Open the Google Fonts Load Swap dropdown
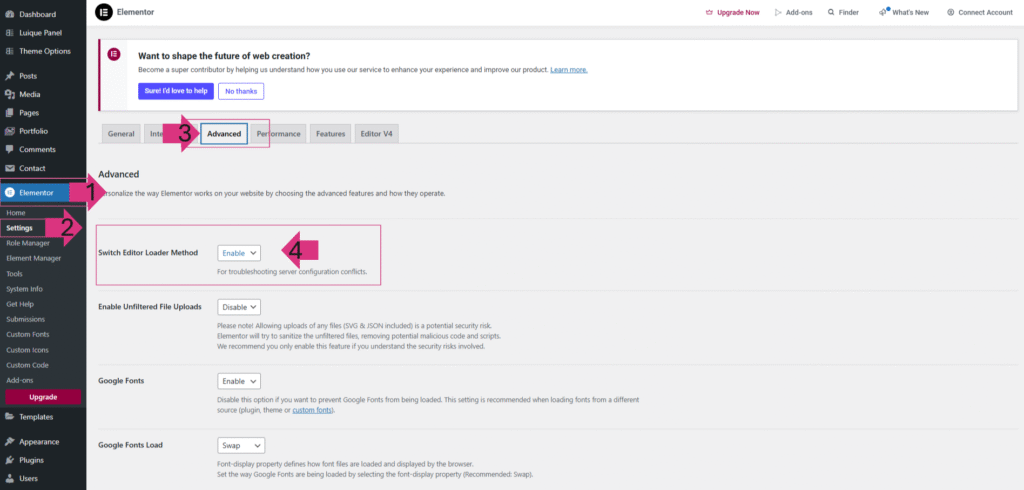 click(x=241, y=446)
